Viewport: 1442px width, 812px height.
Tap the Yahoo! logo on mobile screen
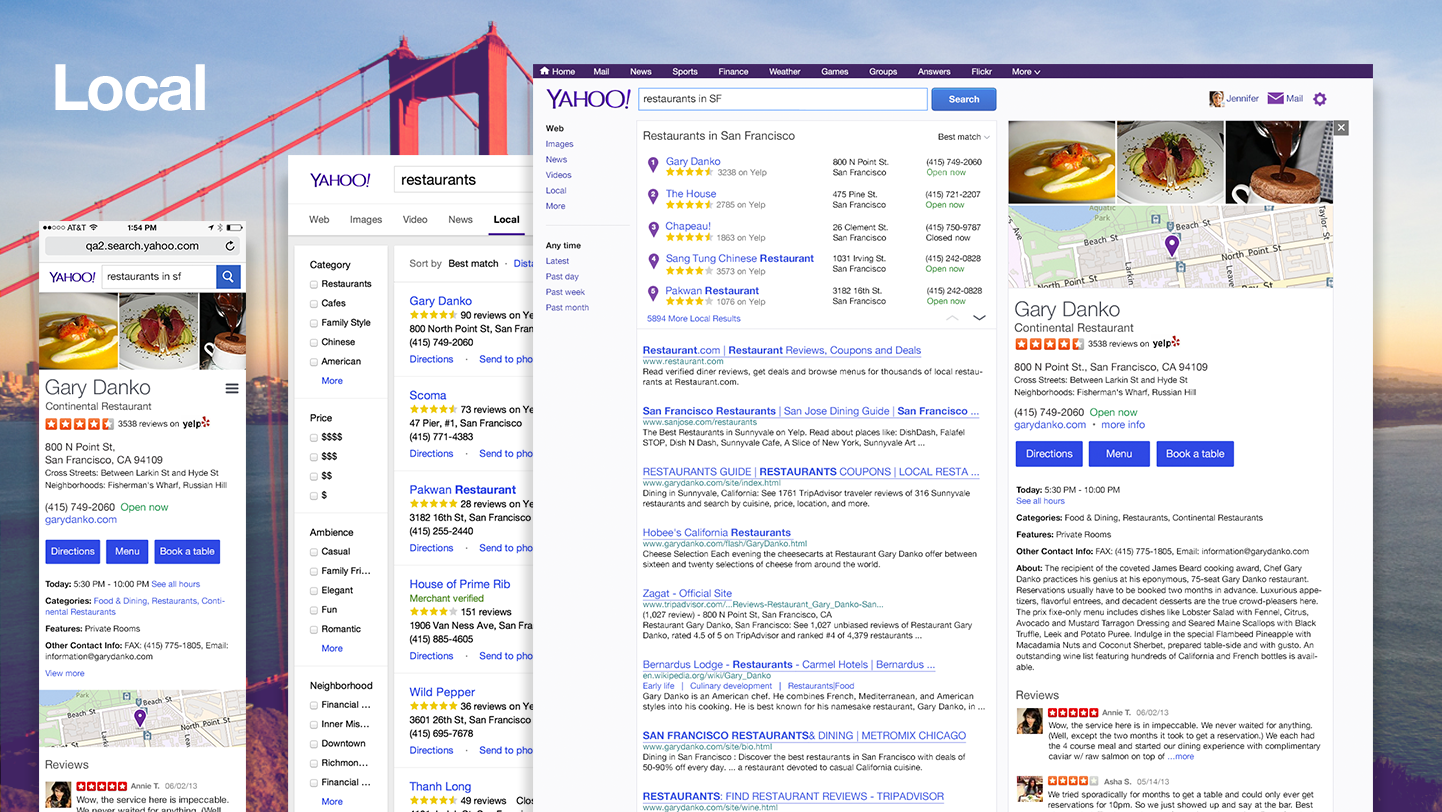tap(73, 277)
